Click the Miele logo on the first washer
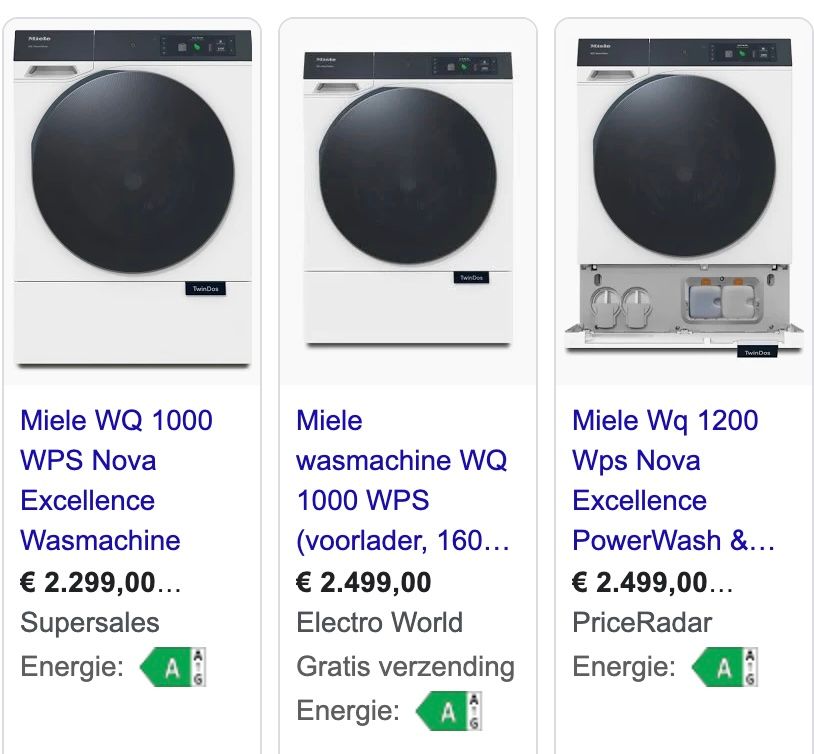The height and width of the screenshot is (754, 814). pos(39,39)
